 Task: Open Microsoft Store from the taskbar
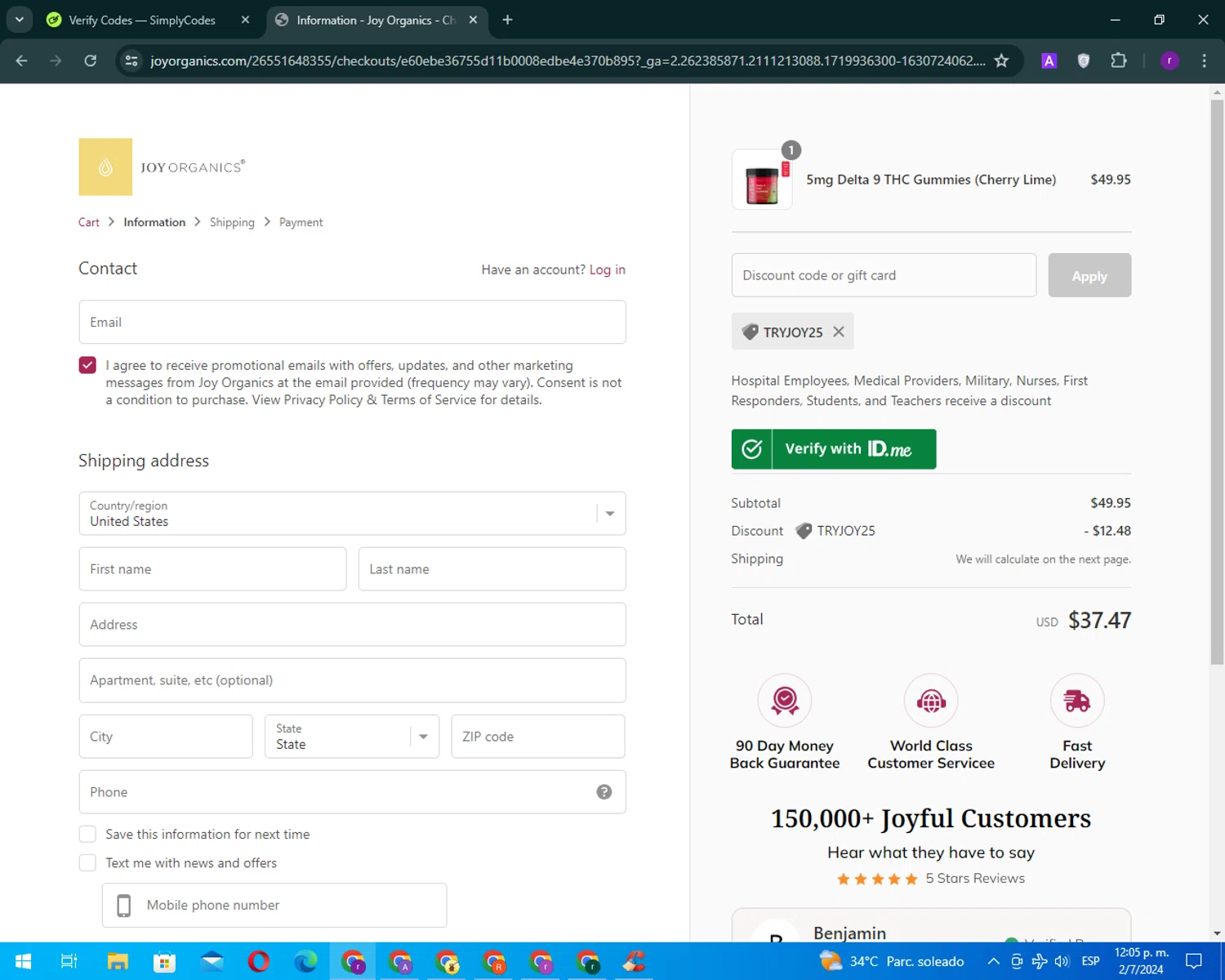(165, 961)
